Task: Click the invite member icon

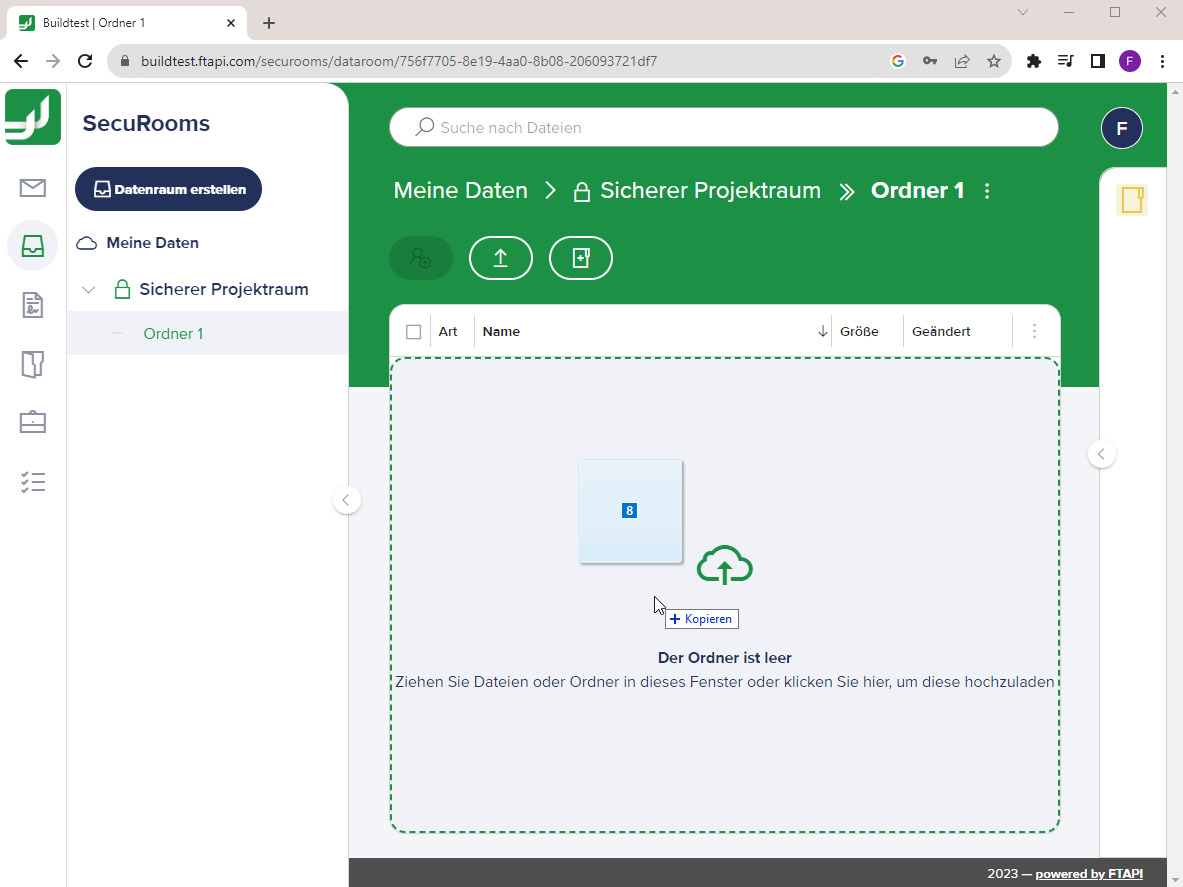Action: tap(420, 258)
